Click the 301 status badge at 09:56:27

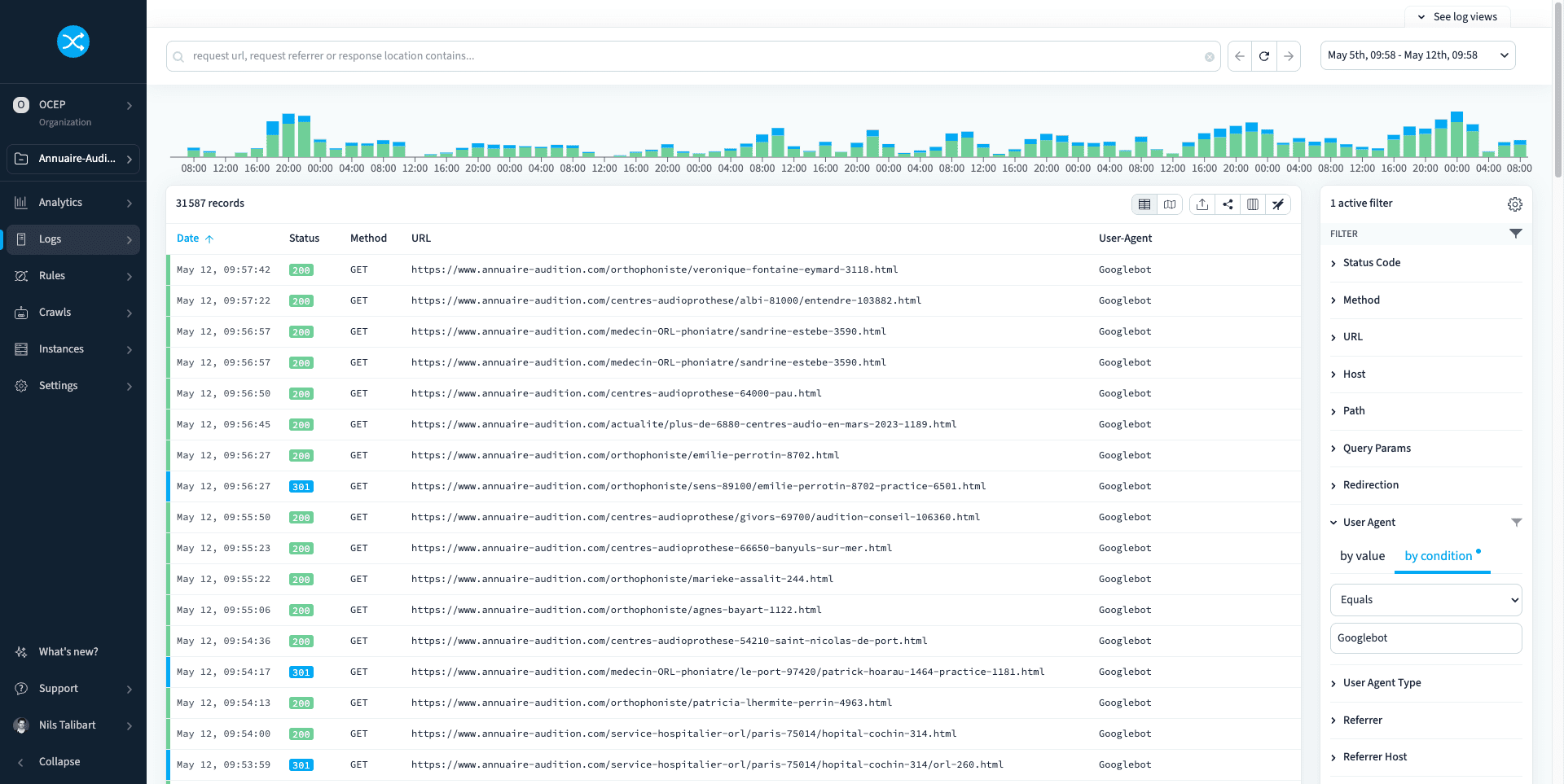[301, 487]
